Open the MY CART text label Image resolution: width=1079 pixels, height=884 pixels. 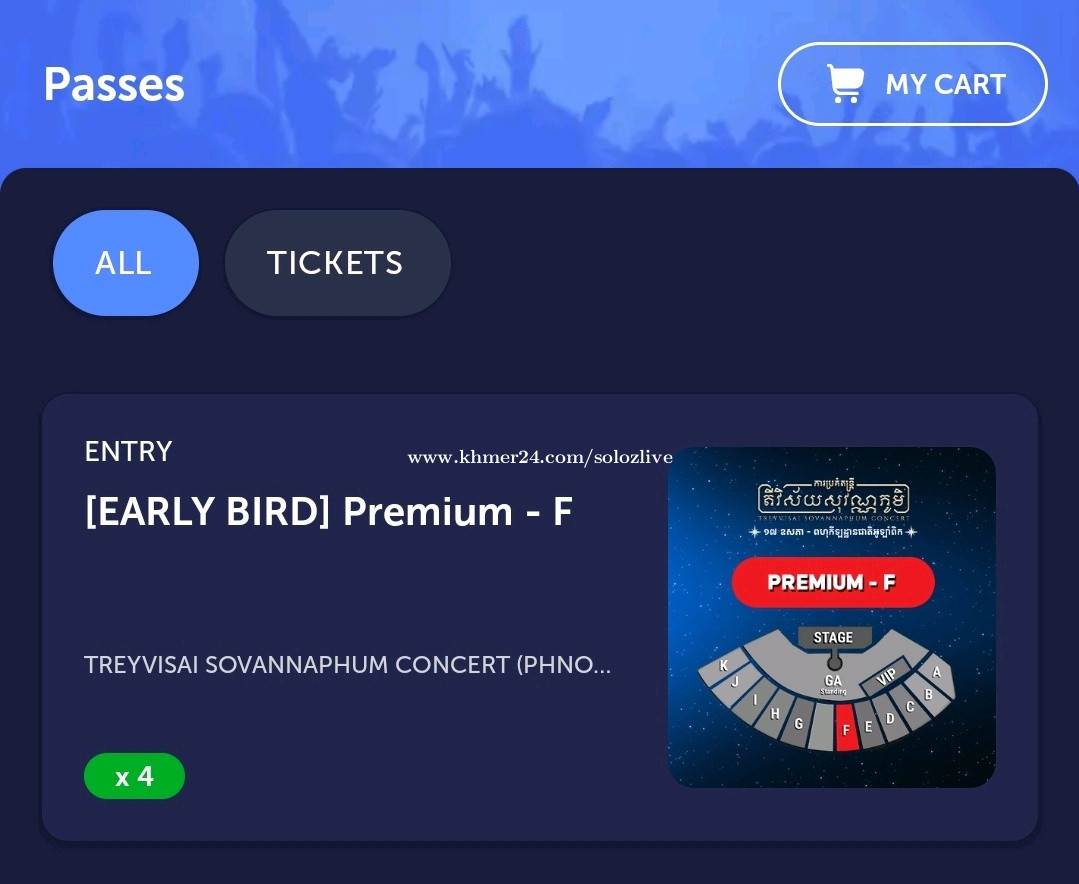pyautogui.click(x=945, y=84)
